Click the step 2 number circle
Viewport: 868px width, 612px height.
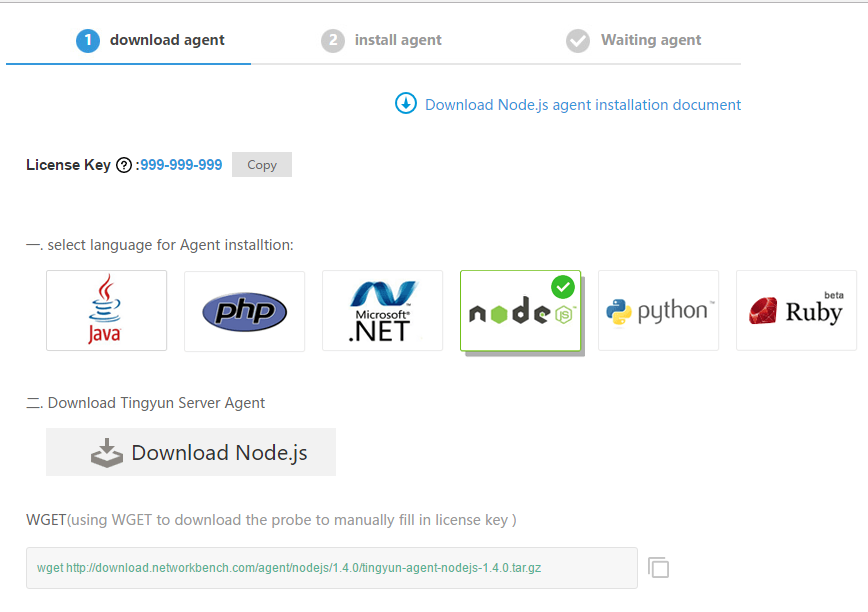coord(333,41)
